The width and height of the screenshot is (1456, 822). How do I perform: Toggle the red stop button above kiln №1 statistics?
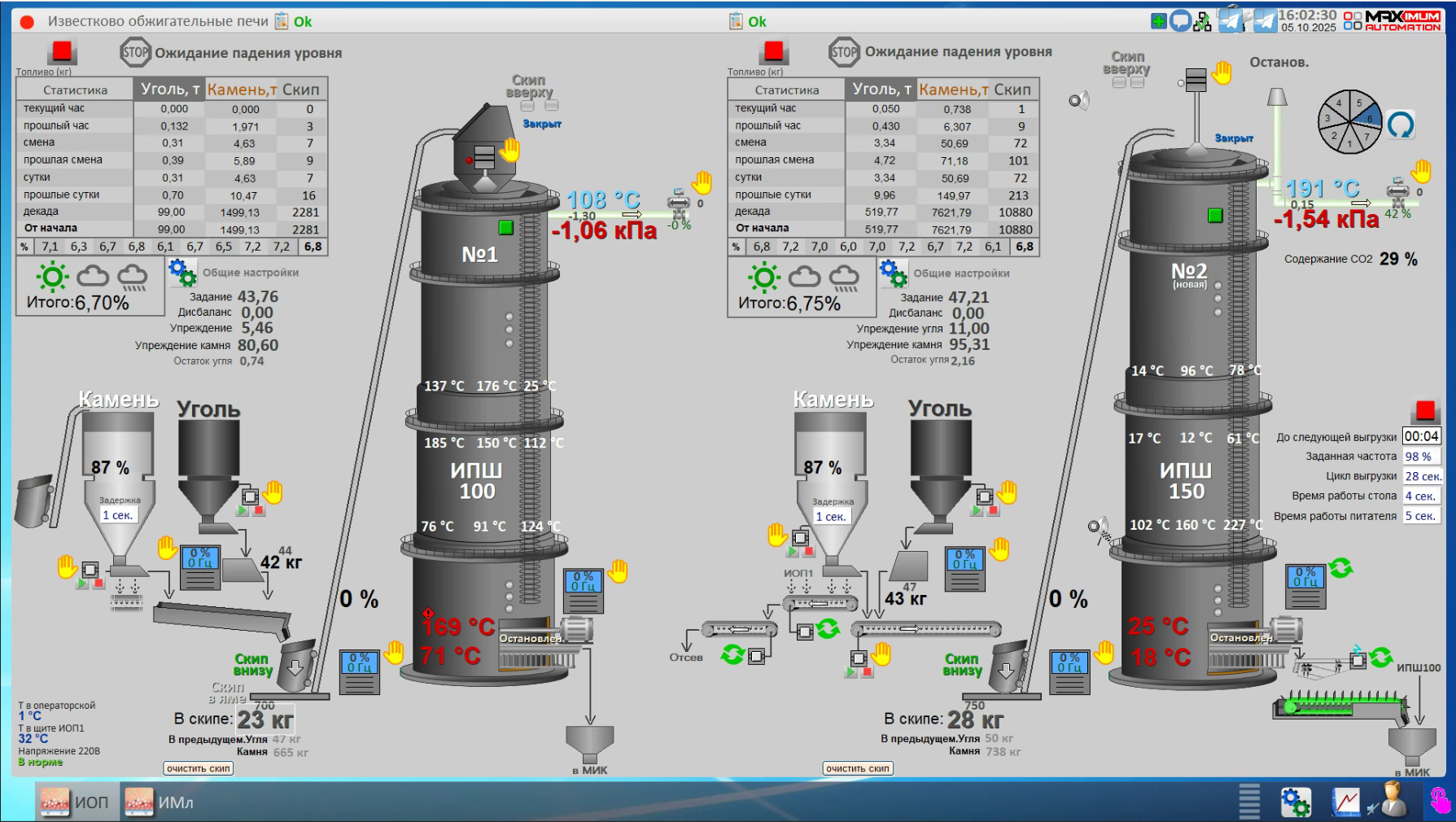pos(62,52)
